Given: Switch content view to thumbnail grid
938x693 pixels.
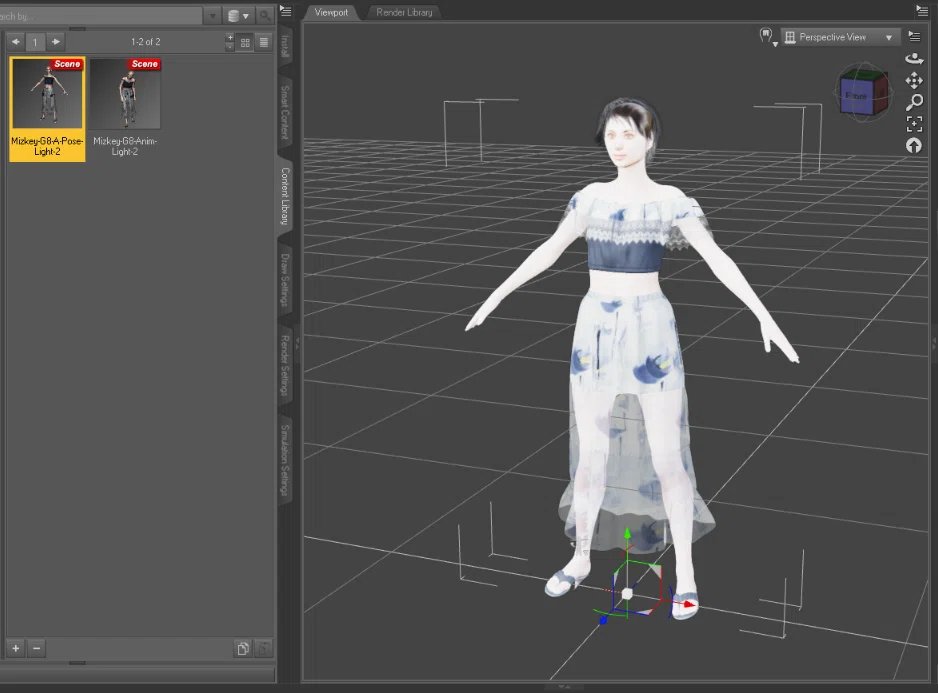Looking at the screenshot, I should 245,42.
